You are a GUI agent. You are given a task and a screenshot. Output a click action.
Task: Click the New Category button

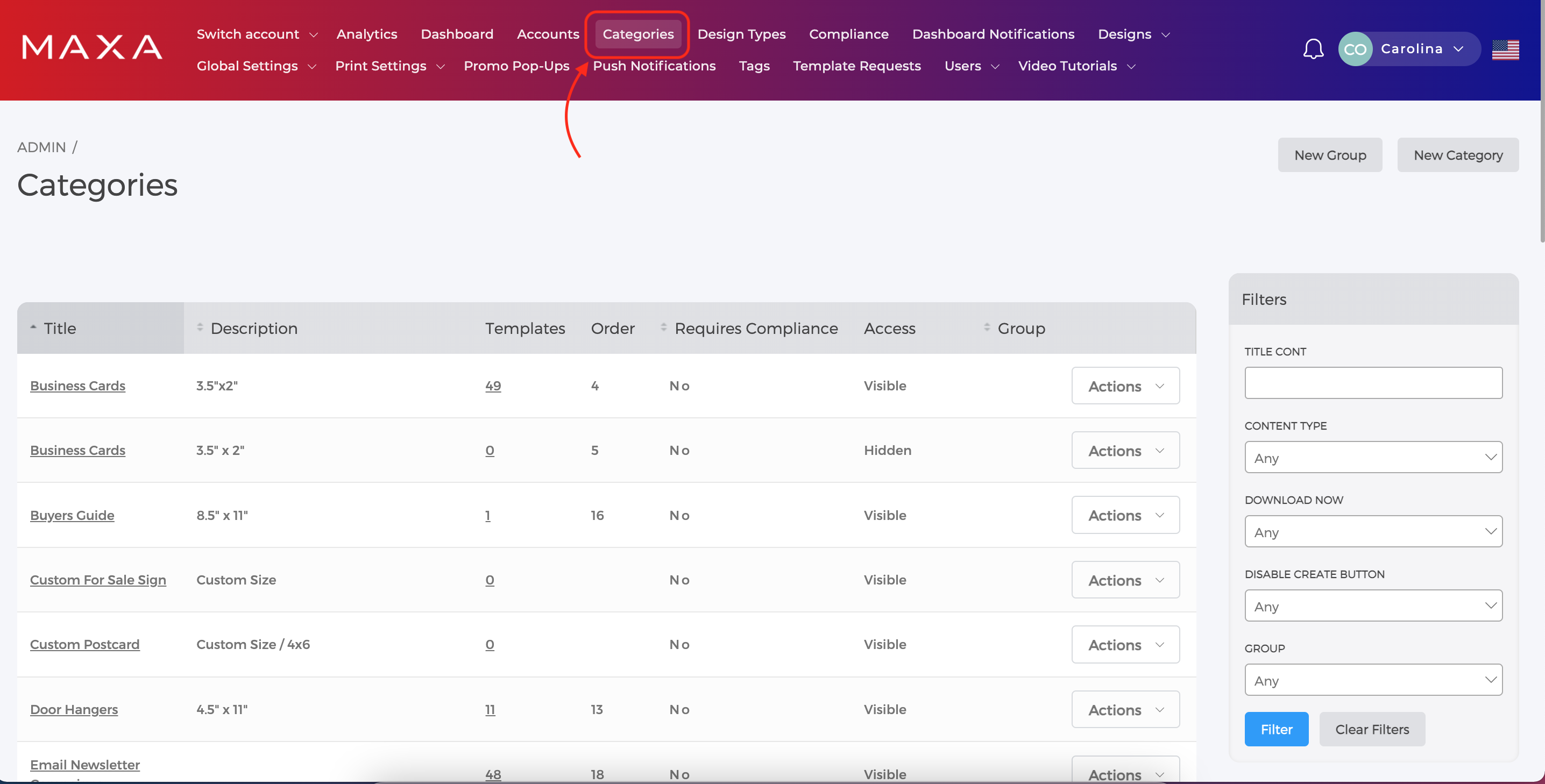1457,155
